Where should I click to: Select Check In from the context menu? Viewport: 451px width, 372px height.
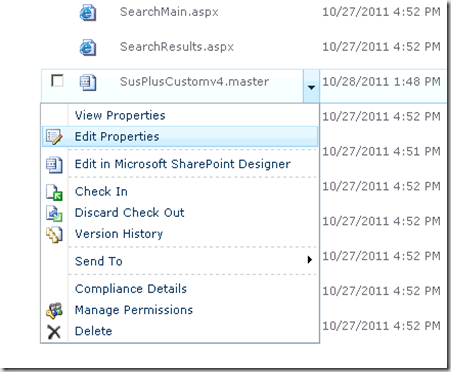180,192
